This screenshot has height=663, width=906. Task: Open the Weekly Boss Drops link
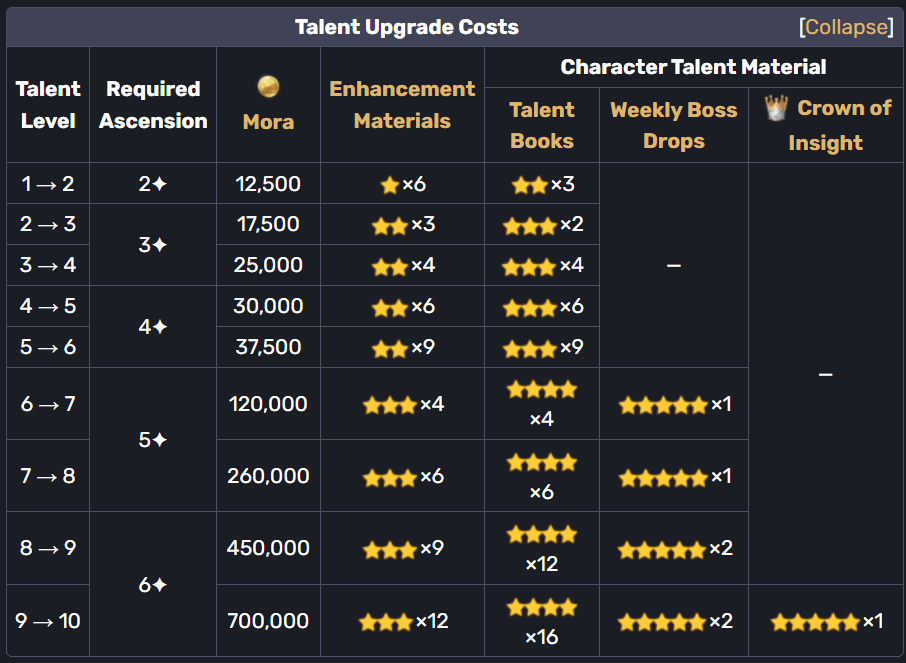[x=674, y=125]
